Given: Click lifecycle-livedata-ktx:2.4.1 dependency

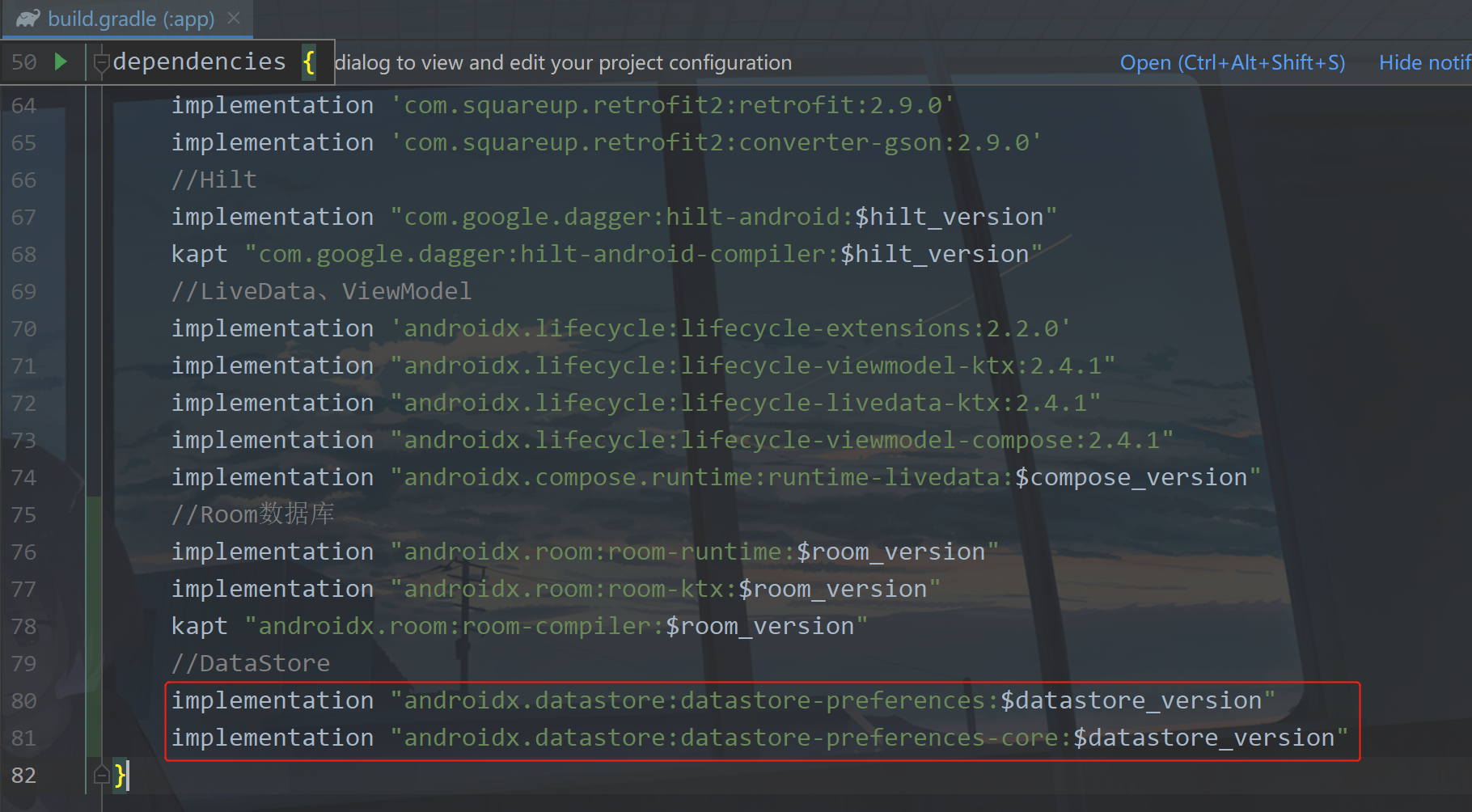Looking at the screenshot, I should [x=636, y=403].
